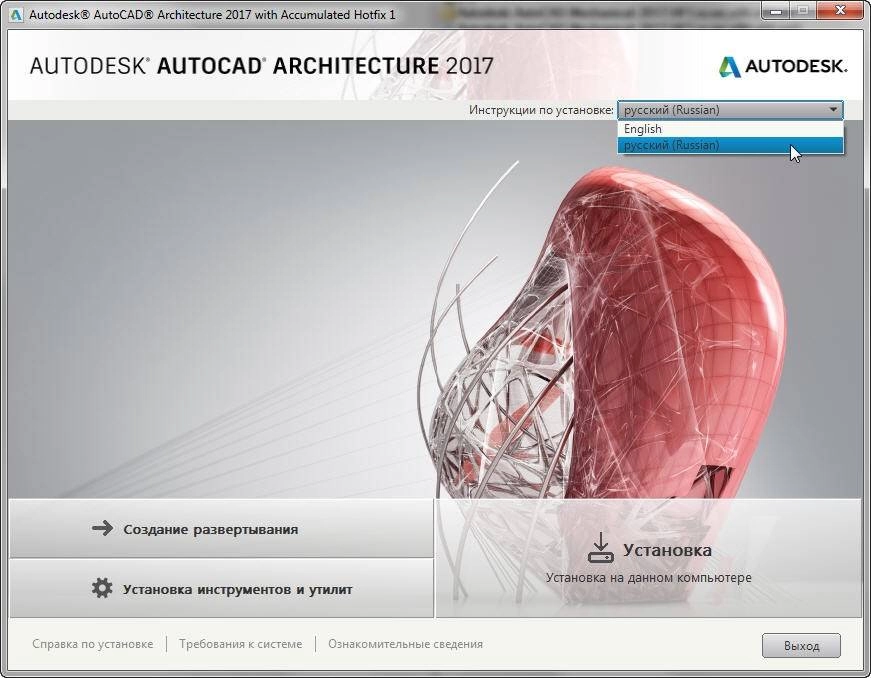Open the Требования к системе link

pos(241,644)
